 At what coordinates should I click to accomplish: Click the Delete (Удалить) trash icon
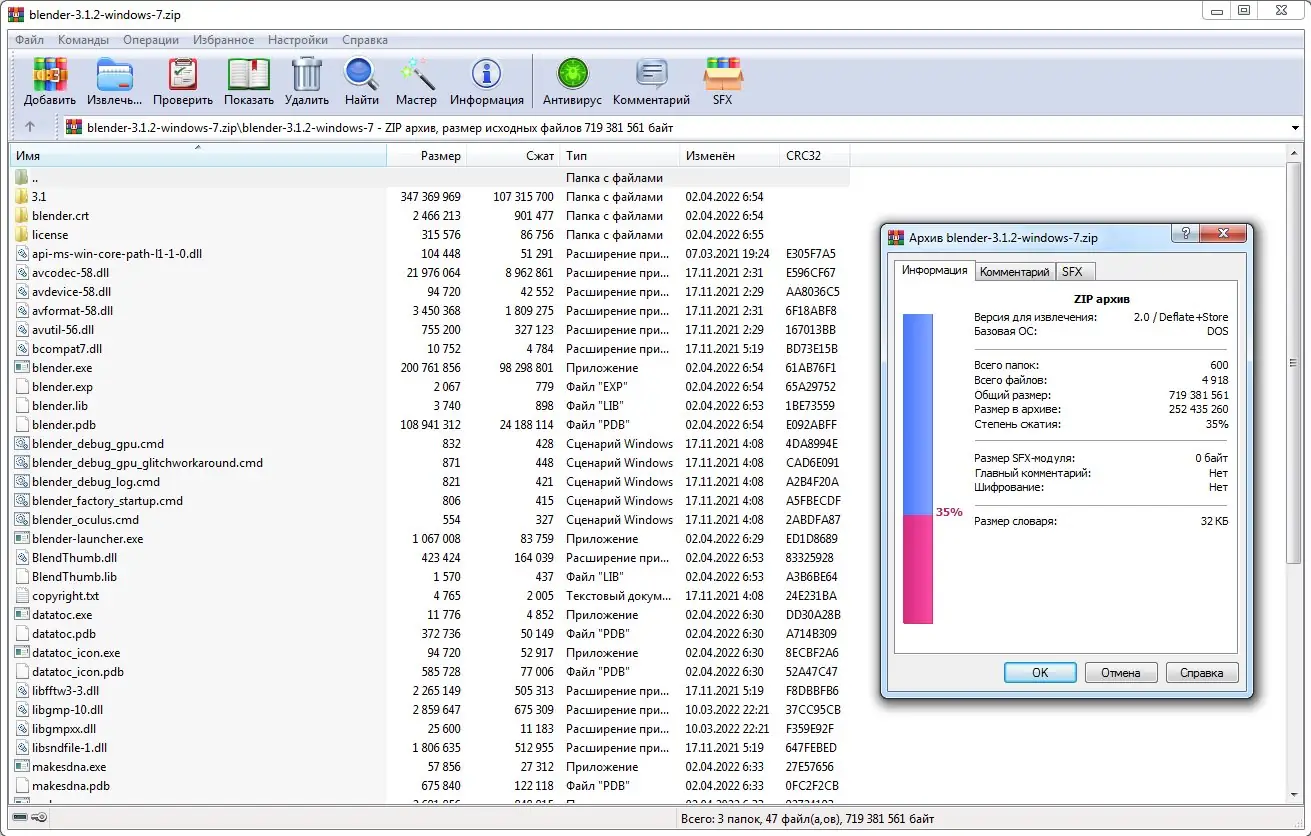(x=306, y=82)
